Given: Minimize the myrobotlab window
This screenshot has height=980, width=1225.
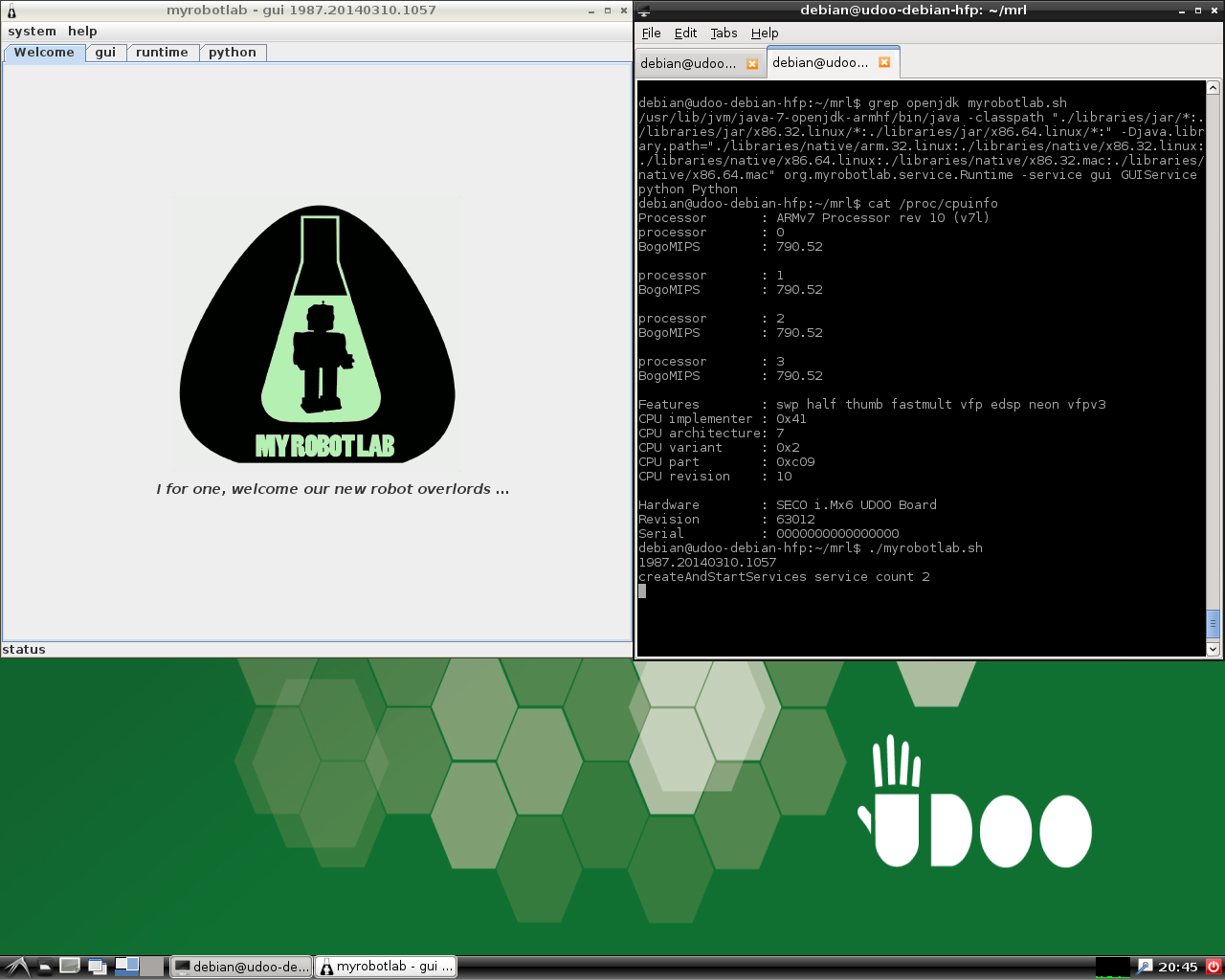Looking at the screenshot, I should pos(591,11).
